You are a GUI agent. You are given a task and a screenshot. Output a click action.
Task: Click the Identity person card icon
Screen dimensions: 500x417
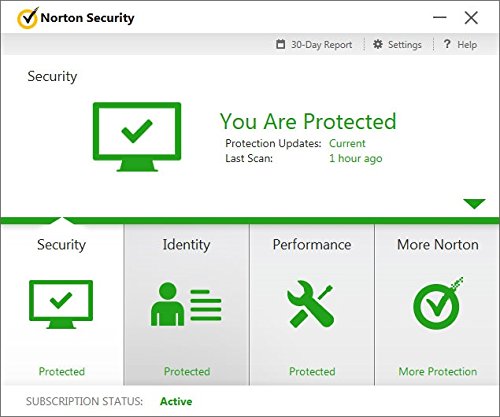click(186, 304)
